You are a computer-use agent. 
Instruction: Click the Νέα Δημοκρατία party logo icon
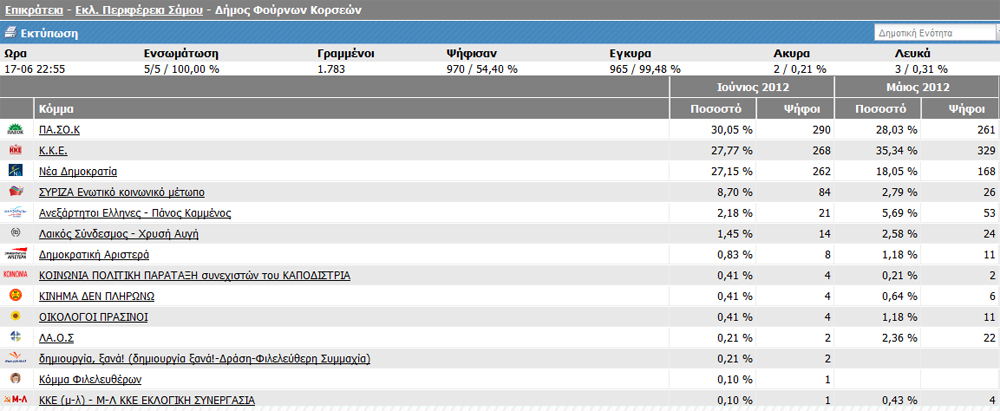[16, 171]
